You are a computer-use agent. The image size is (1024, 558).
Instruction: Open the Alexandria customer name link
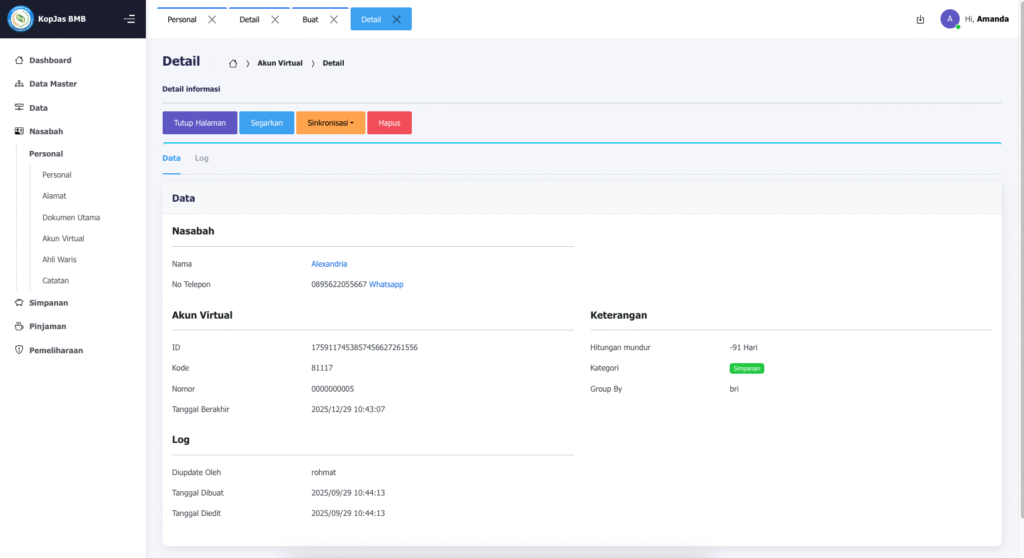pos(329,264)
